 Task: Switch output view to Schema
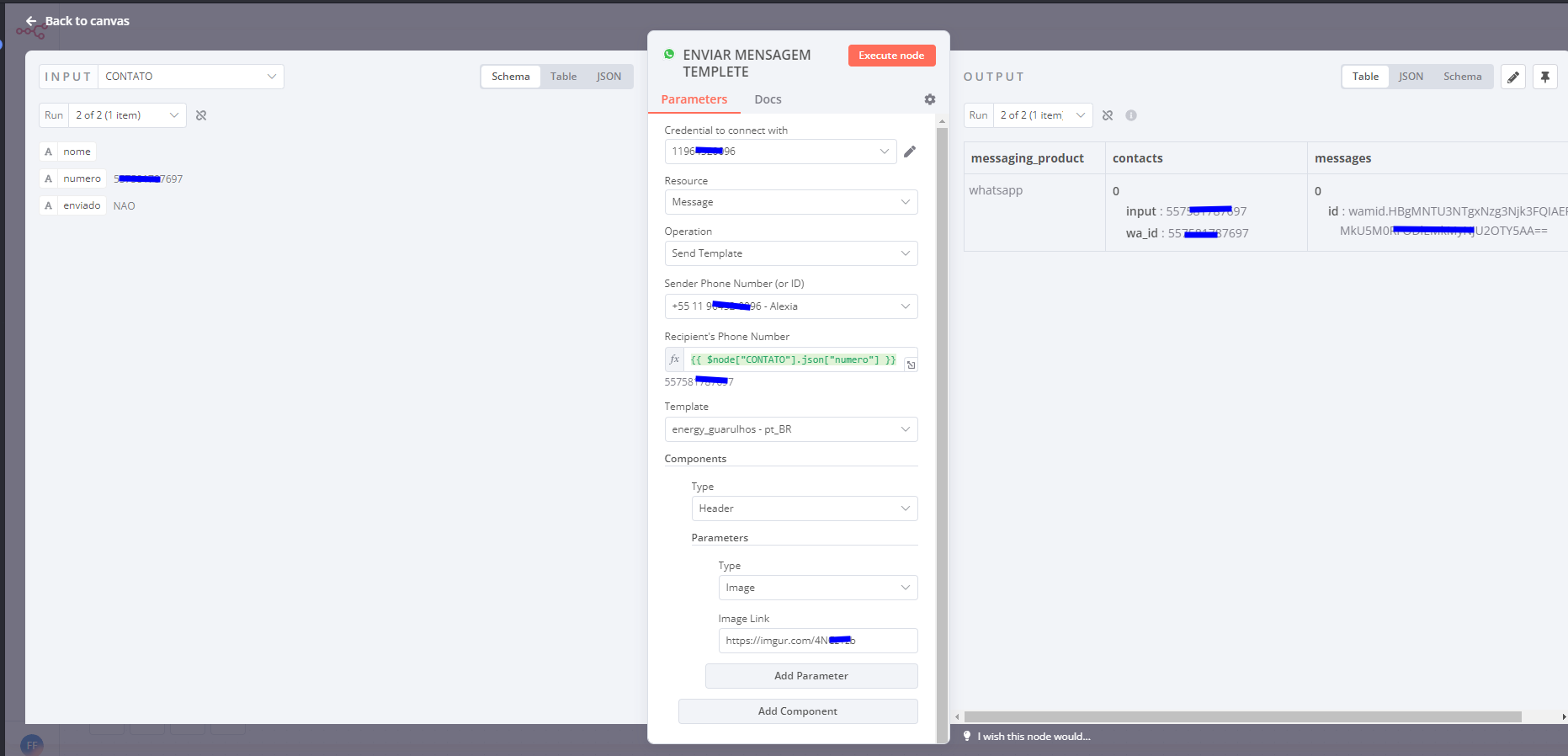(x=1463, y=77)
